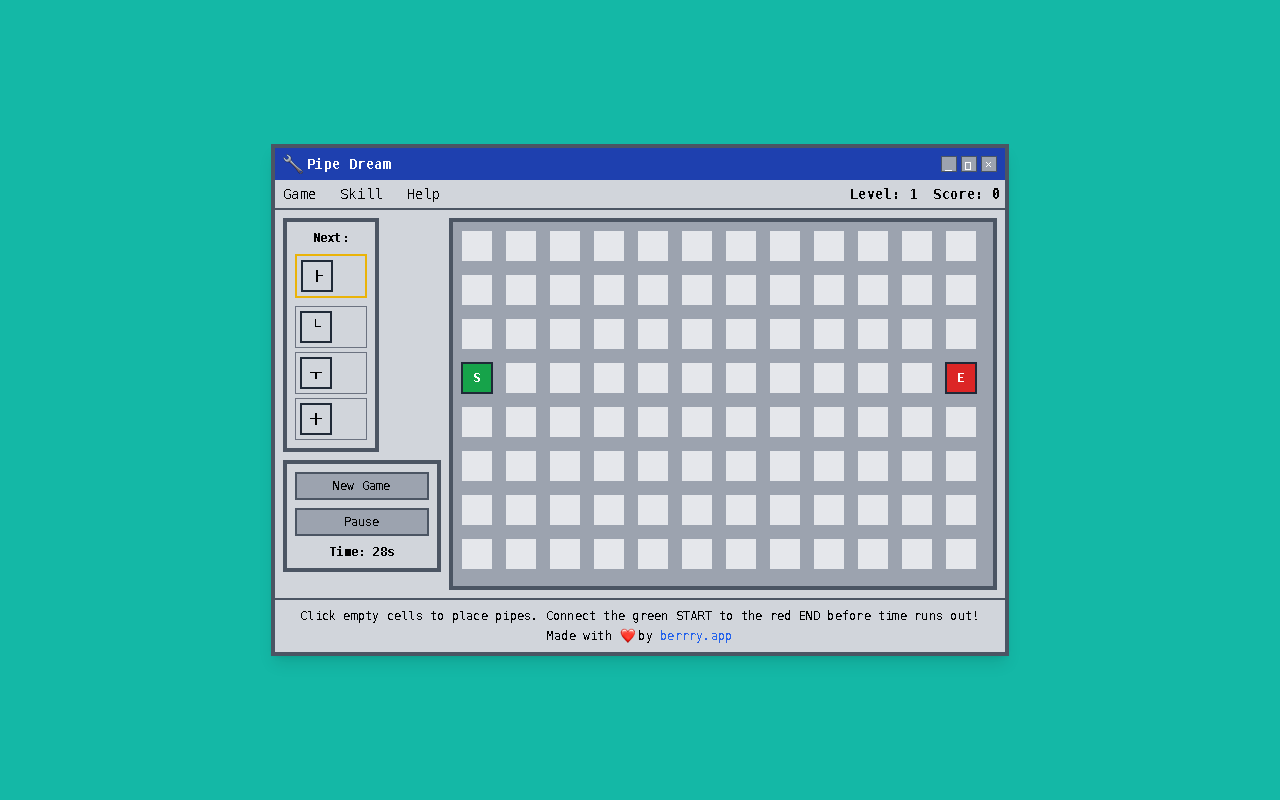
Task: Select the highlighted next pipe piece
Action: [331, 275]
